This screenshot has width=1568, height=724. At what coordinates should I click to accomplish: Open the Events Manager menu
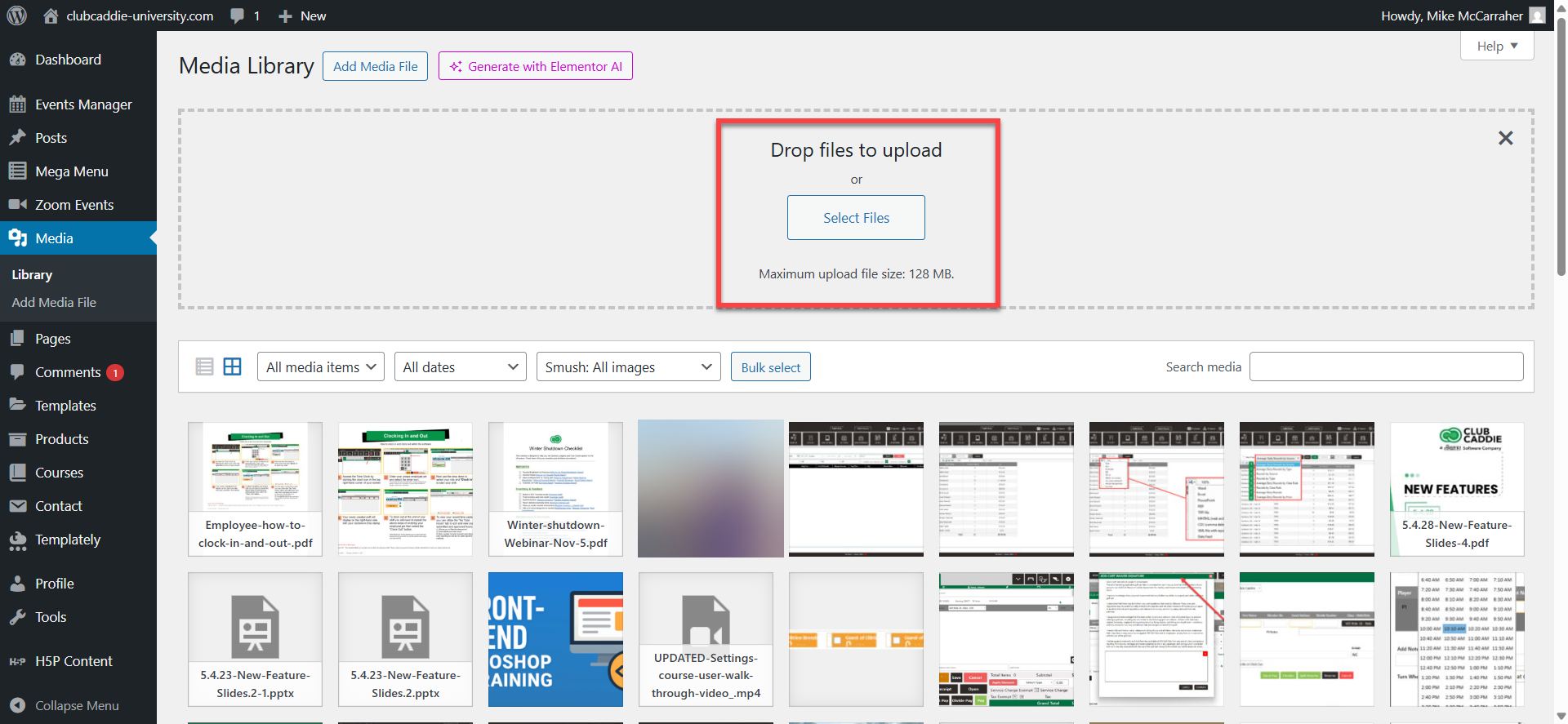[83, 104]
